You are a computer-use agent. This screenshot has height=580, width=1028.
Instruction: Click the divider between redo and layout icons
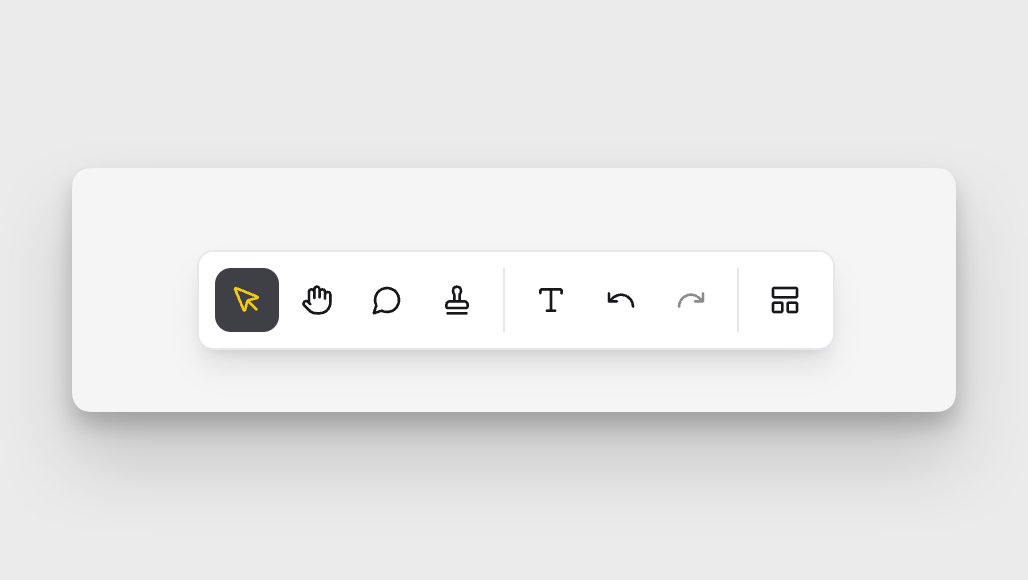[x=738, y=300]
